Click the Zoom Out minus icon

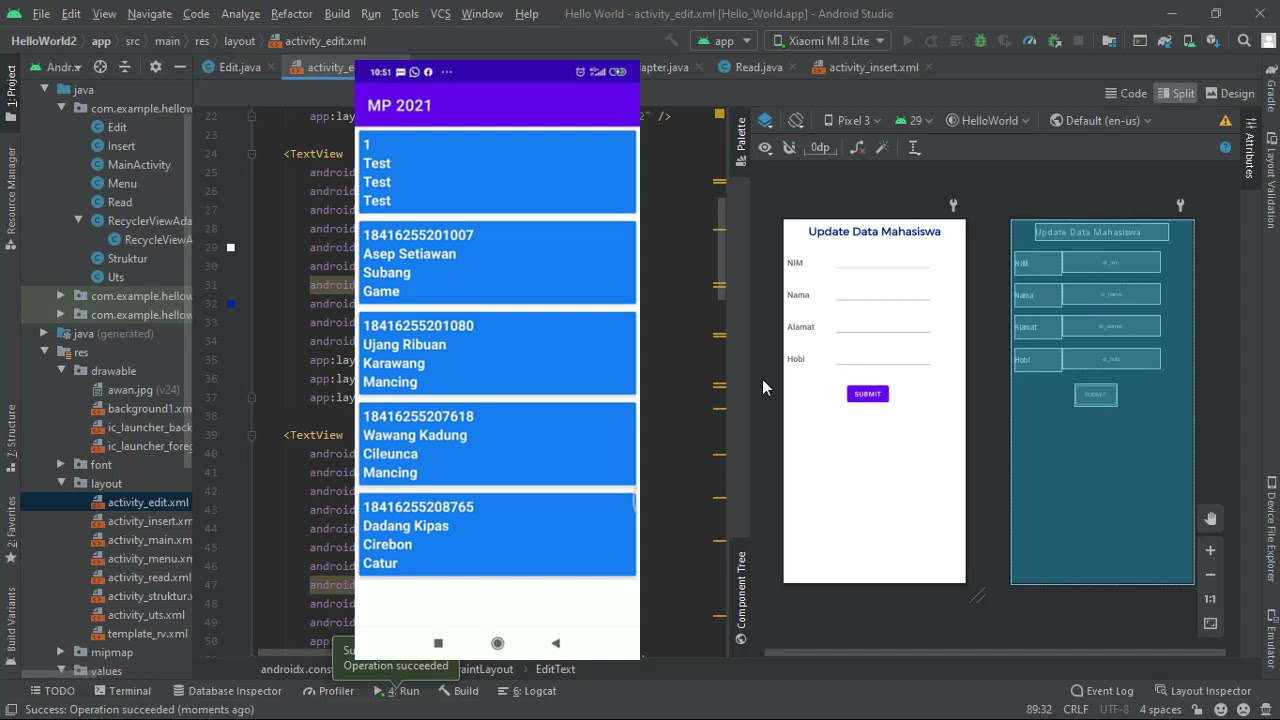[1210, 575]
